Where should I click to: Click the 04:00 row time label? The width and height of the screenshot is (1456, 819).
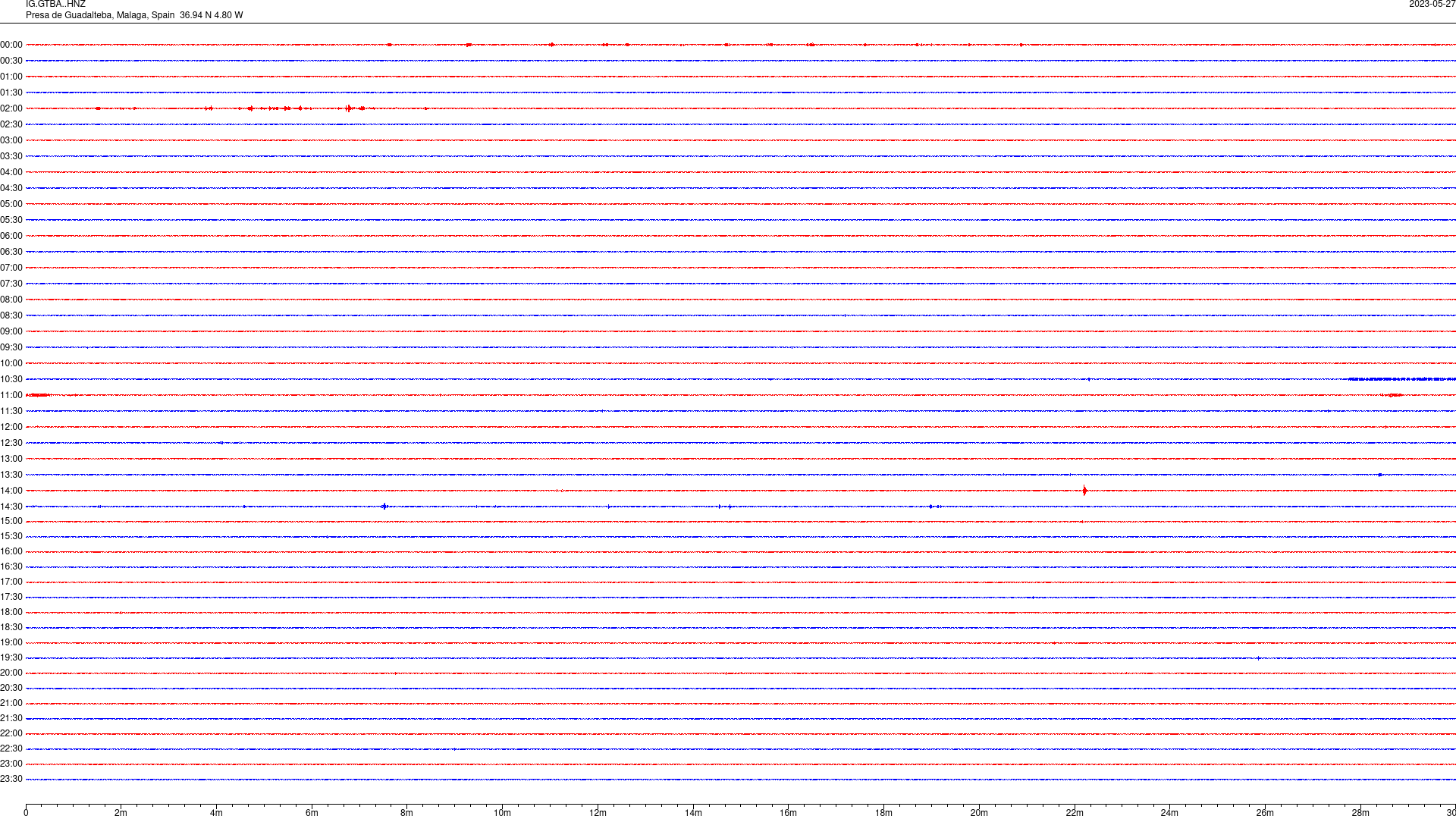[x=11, y=172]
